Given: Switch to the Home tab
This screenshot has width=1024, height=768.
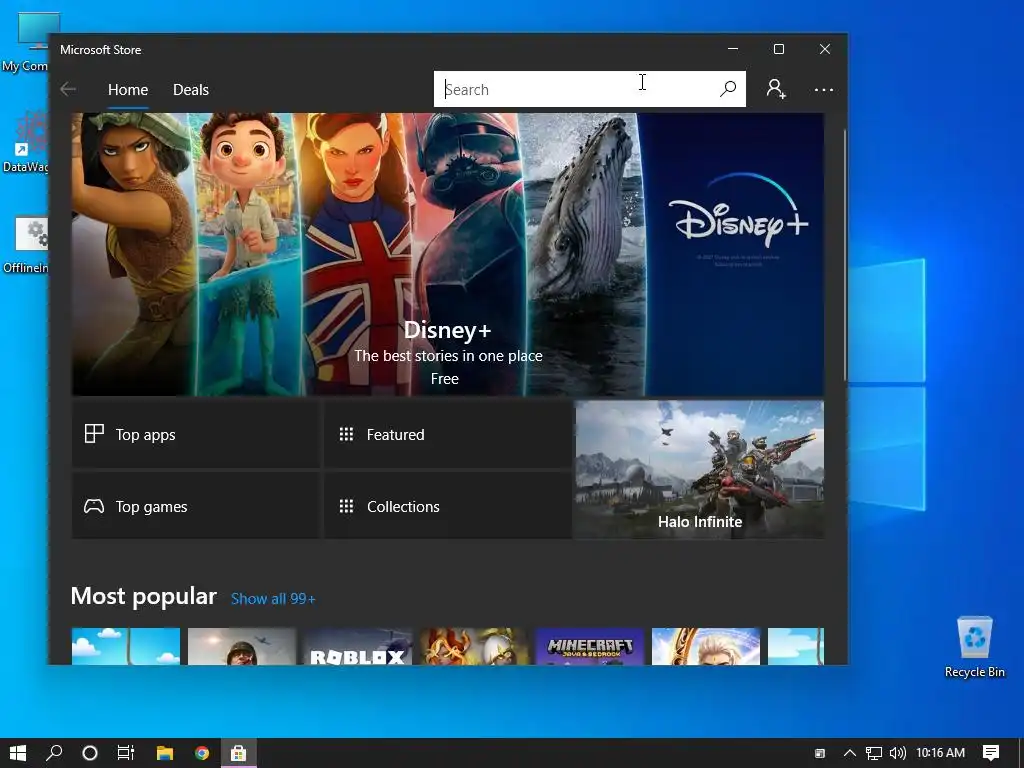Looking at the screenshot, I should [x=128, y=89].
